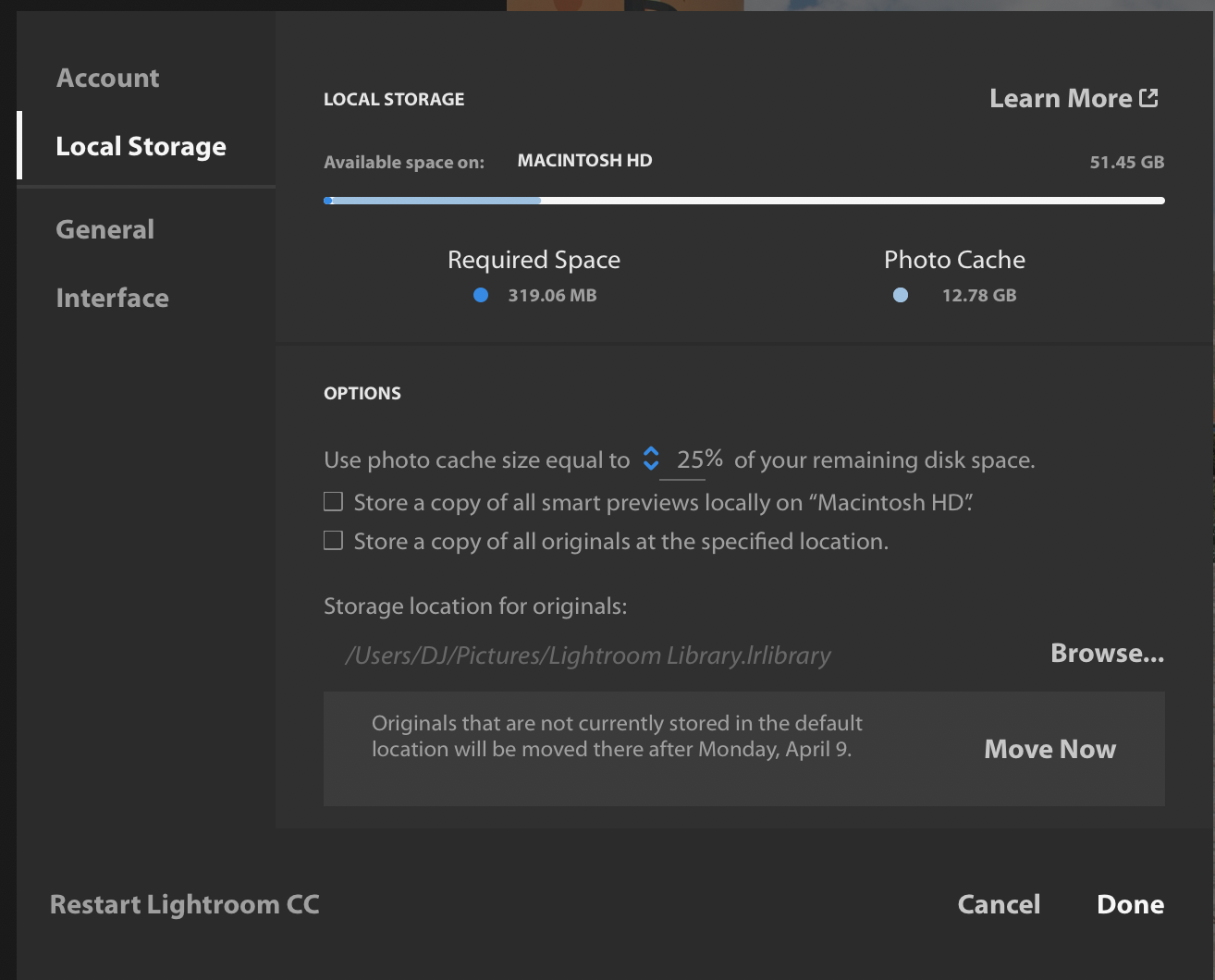Click the Required Space blue dot indicator
Screen dimensions: 1215x980
point(481,295)
